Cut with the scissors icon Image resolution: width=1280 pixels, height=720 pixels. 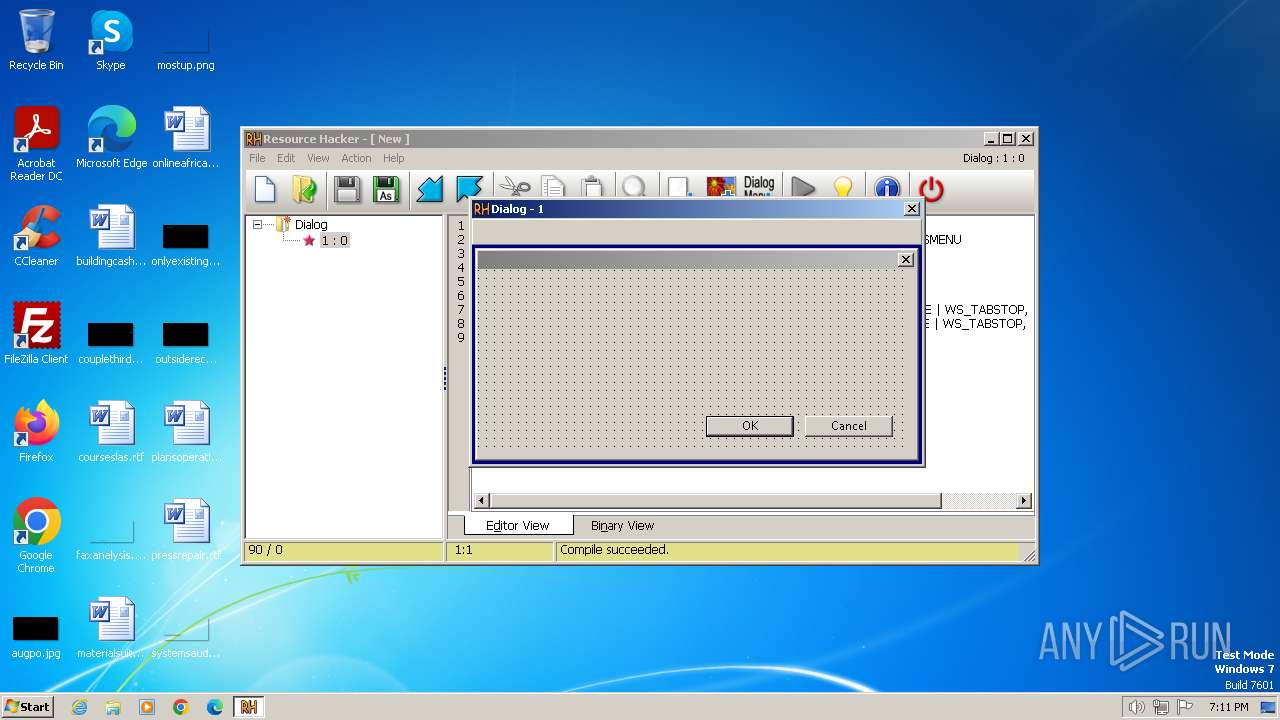click(514, 186)
